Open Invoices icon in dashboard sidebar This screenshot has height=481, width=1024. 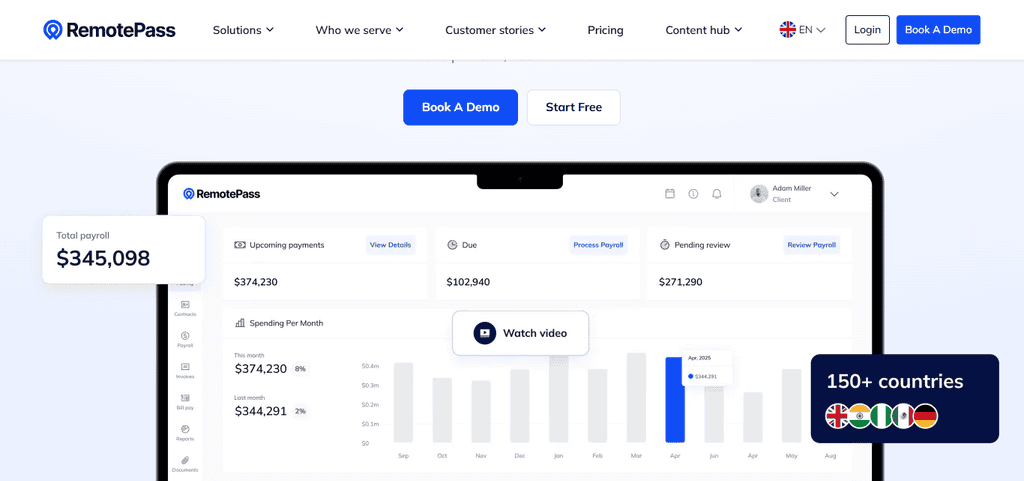tap(185, 367)
